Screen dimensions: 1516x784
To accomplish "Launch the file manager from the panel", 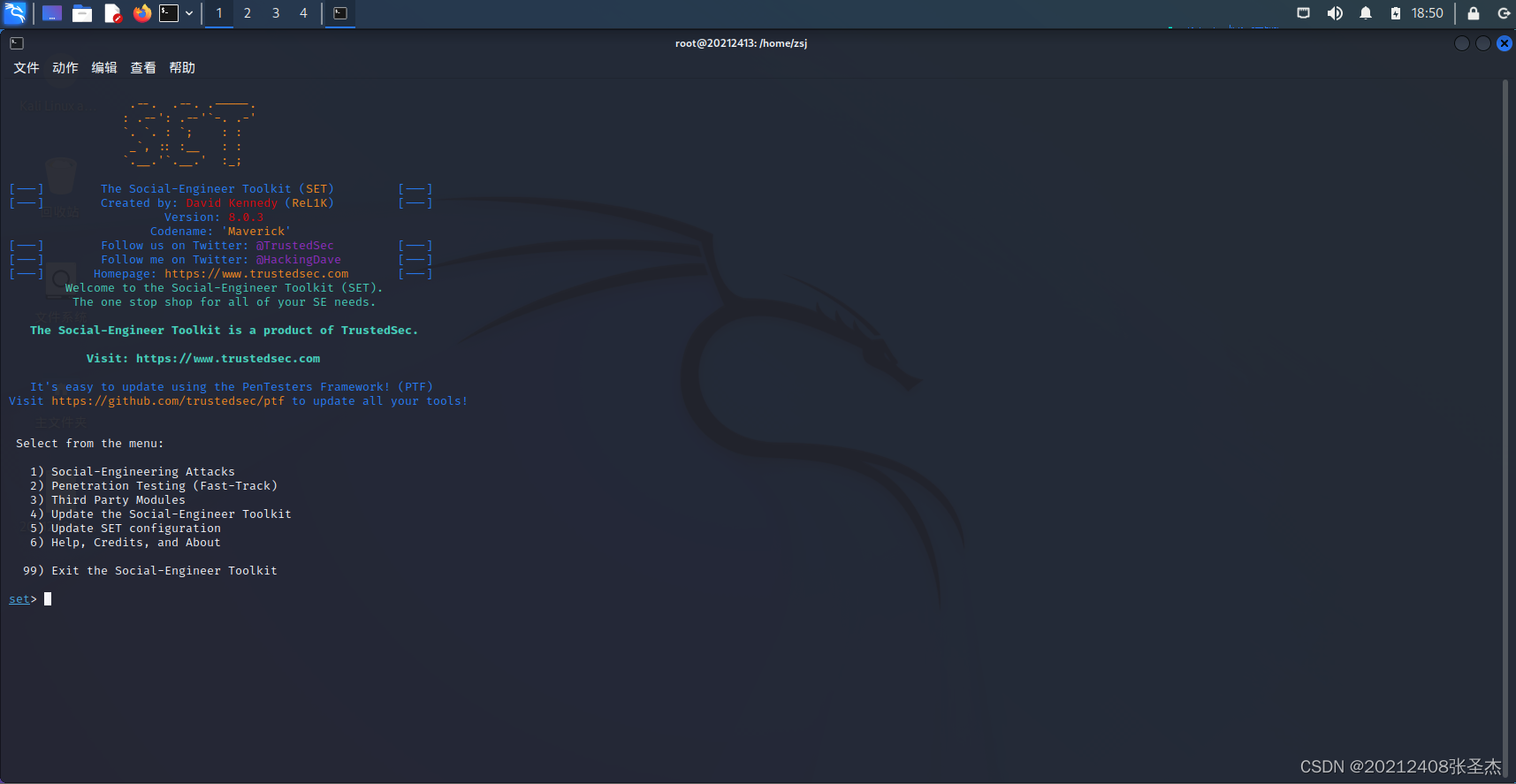I will 82,13.
